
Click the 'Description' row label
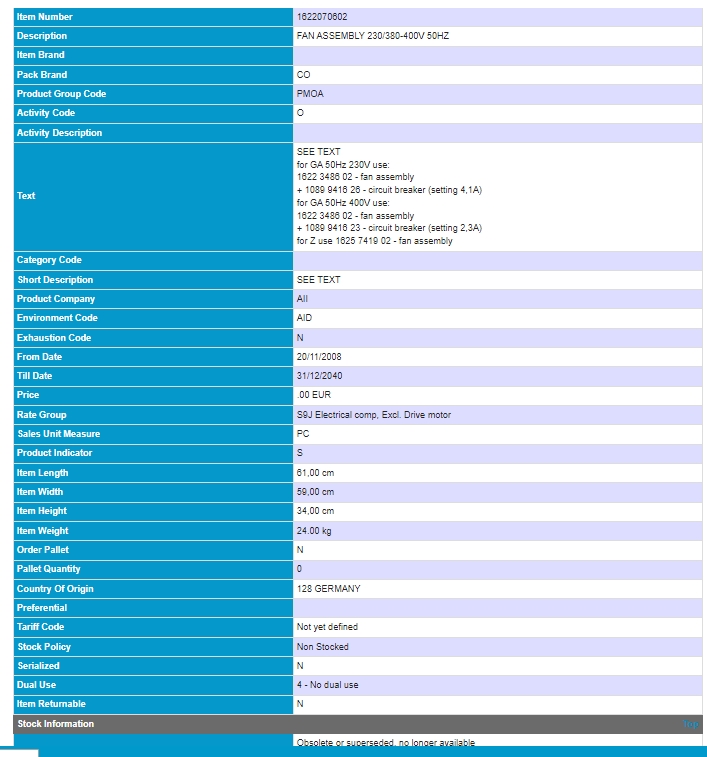coord(42,36)
